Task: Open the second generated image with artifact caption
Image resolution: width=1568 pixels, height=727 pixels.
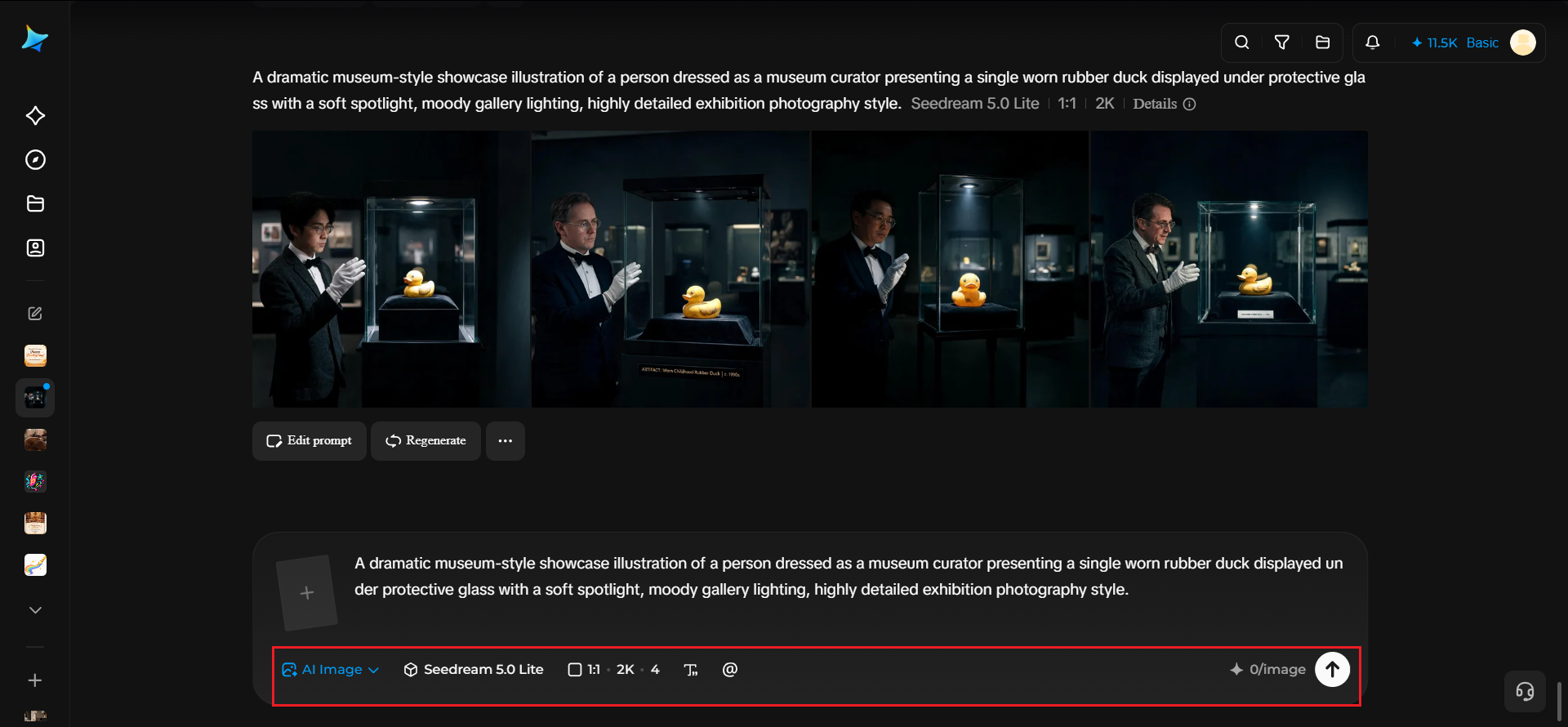Action: (x=670, y=270)
